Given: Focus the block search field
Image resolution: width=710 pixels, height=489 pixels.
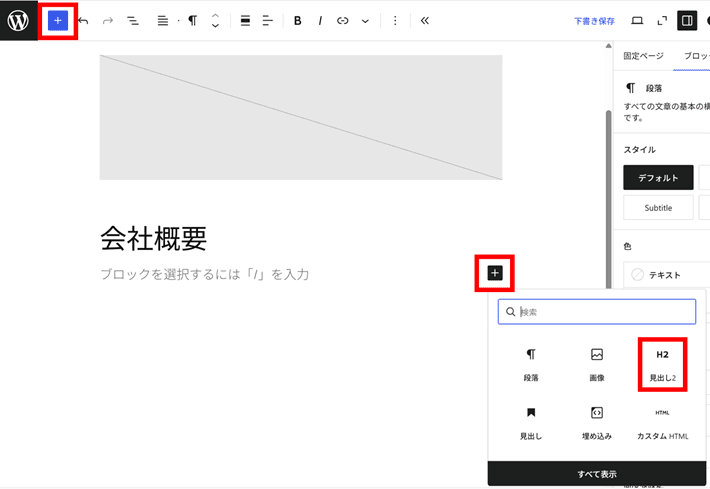Looking at the screenshot, I should [x=597, y=312].
